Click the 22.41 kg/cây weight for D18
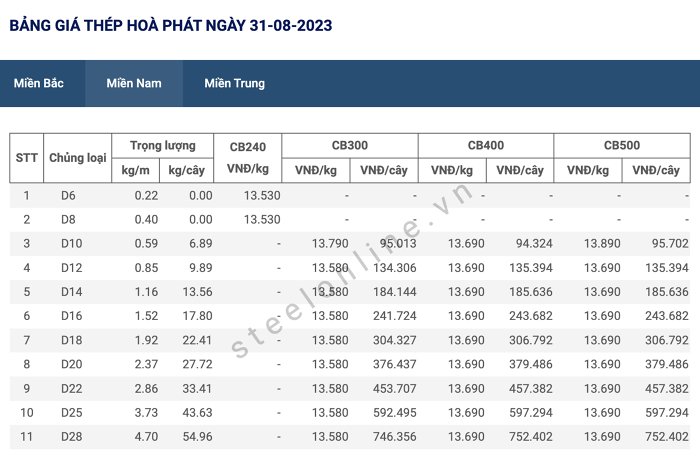700x460 pixels. click(x=197, y=340)
